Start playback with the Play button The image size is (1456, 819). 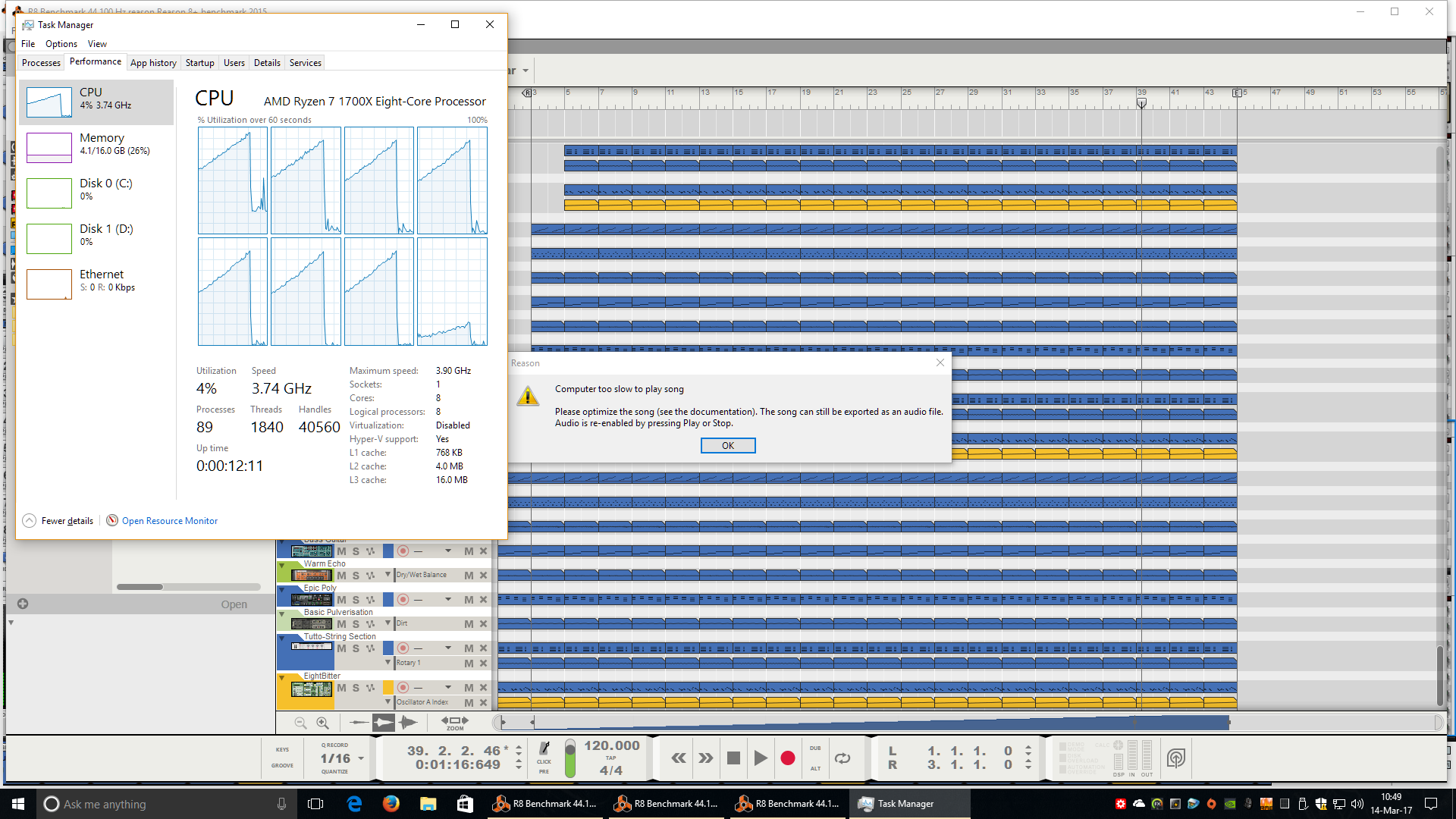[x=761, y=758]
